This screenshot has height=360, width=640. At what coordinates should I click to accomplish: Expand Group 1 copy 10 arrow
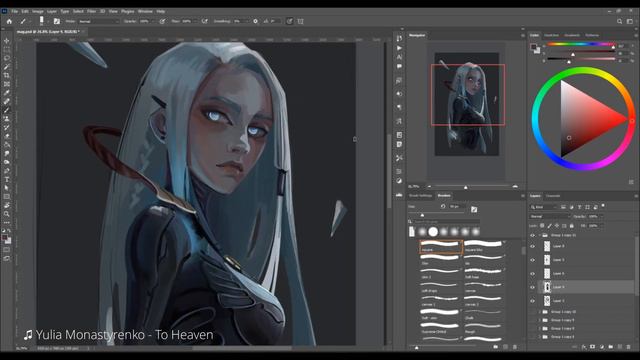click(540, 312)
